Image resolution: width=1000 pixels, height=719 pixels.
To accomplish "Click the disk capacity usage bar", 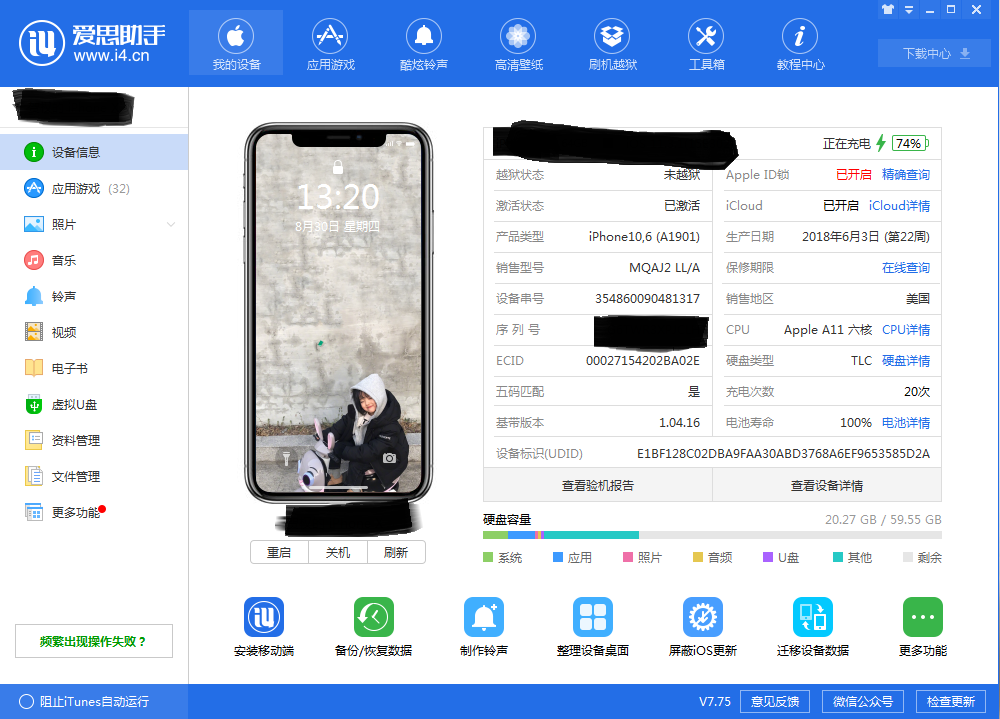I will coord(712,535).
